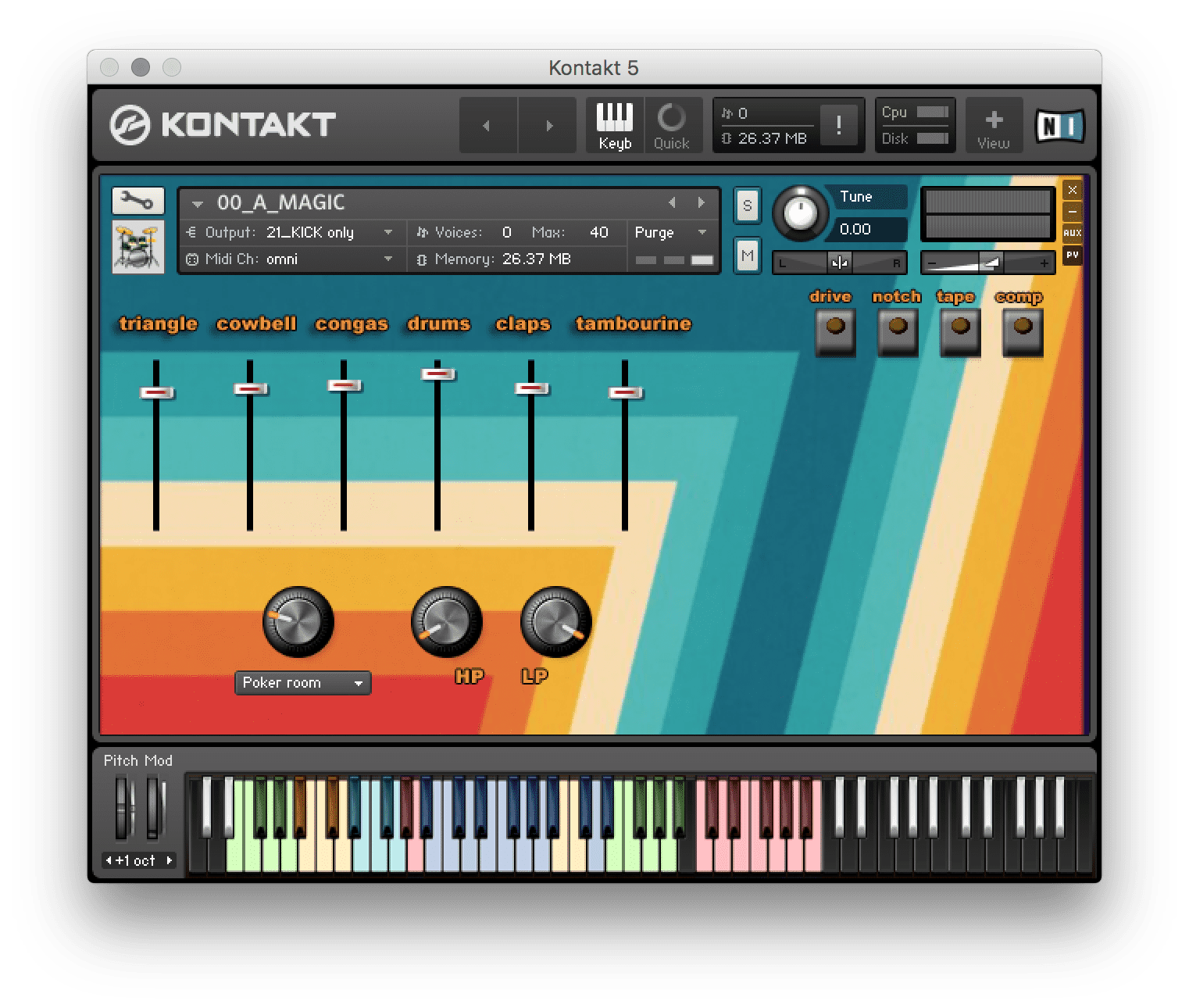Click the reverb knob above Poker room
The width and height of the screenshot is (1189, 1008).
pos(298,622)
